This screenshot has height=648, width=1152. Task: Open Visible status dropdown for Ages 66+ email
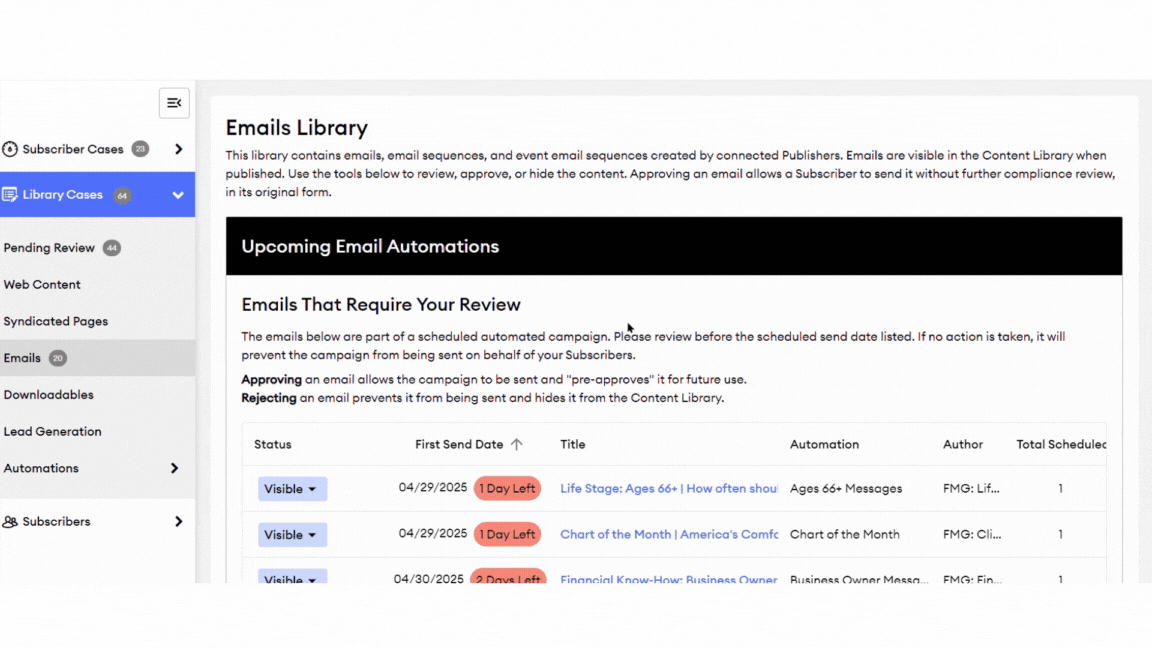(x=292, y=489)
